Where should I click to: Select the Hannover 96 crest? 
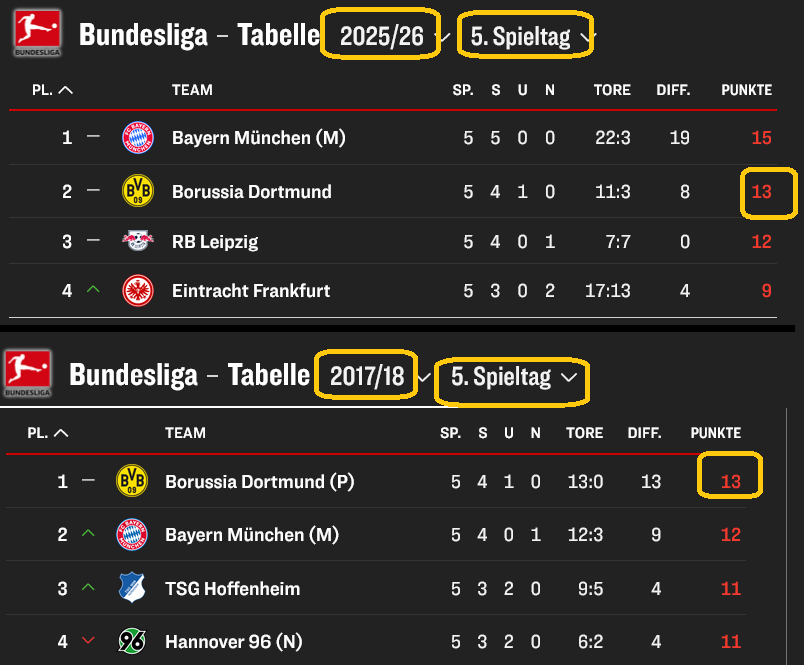pos(130,641)
